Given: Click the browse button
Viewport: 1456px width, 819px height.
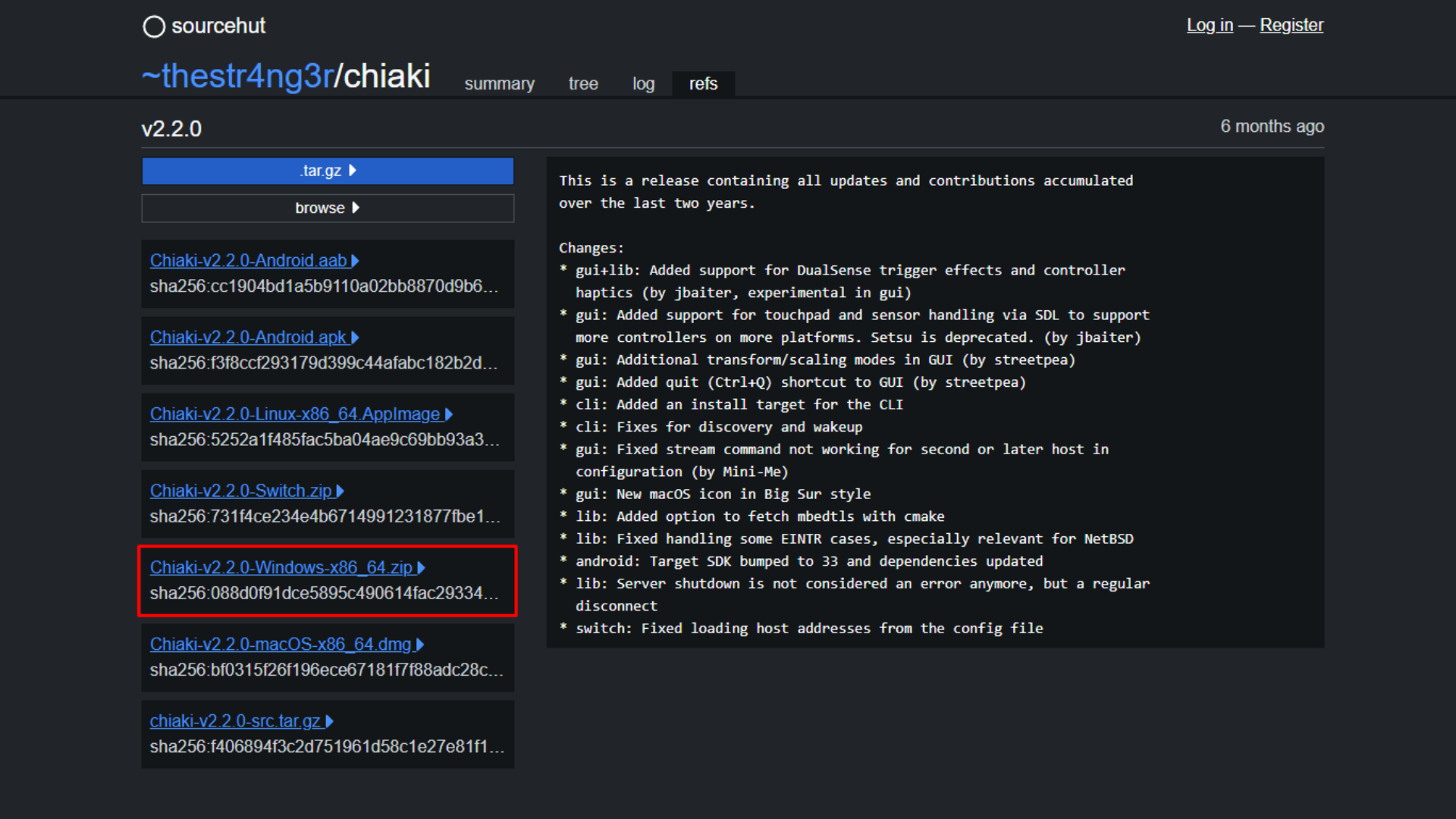Looking at the screenshot, I should tap(328, 208).
